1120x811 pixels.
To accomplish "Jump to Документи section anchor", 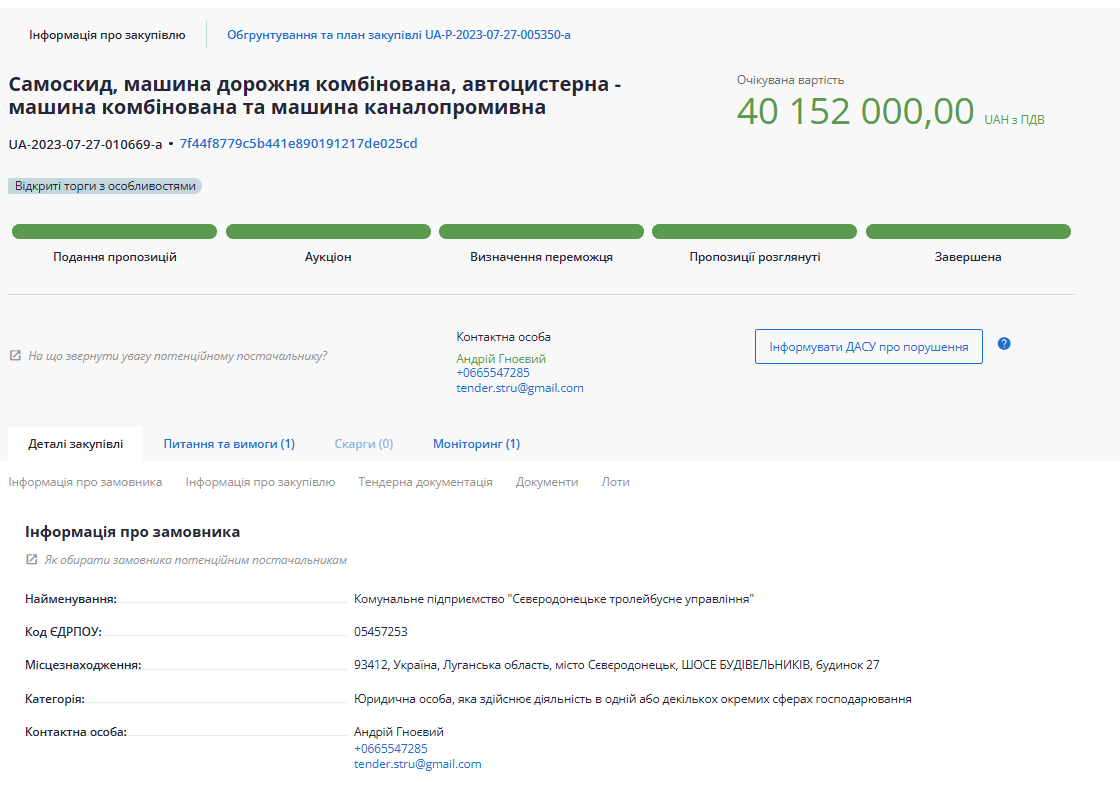I will 546,482.
